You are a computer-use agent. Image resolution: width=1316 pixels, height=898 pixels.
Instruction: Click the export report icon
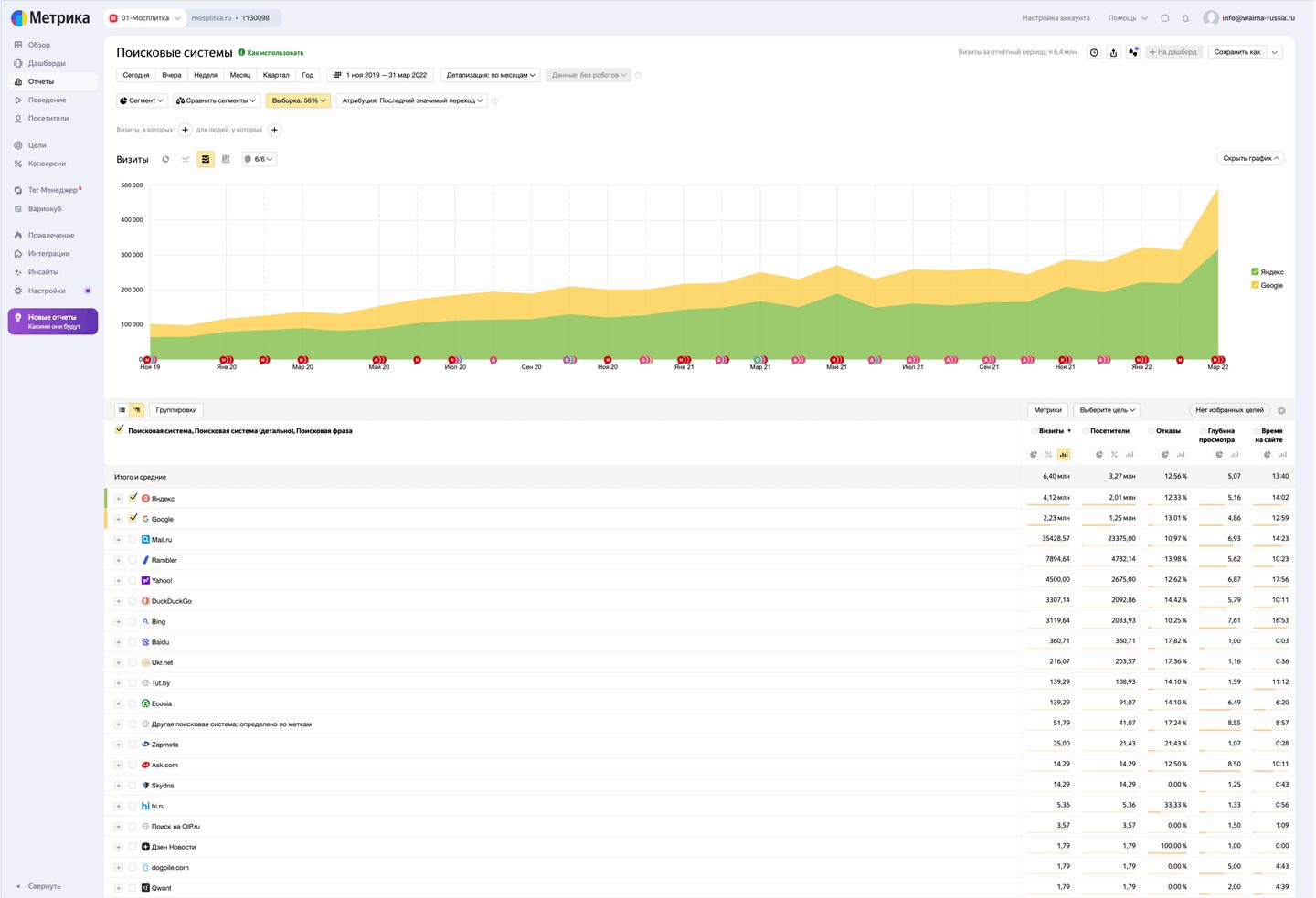click(x=1113, y=52)
